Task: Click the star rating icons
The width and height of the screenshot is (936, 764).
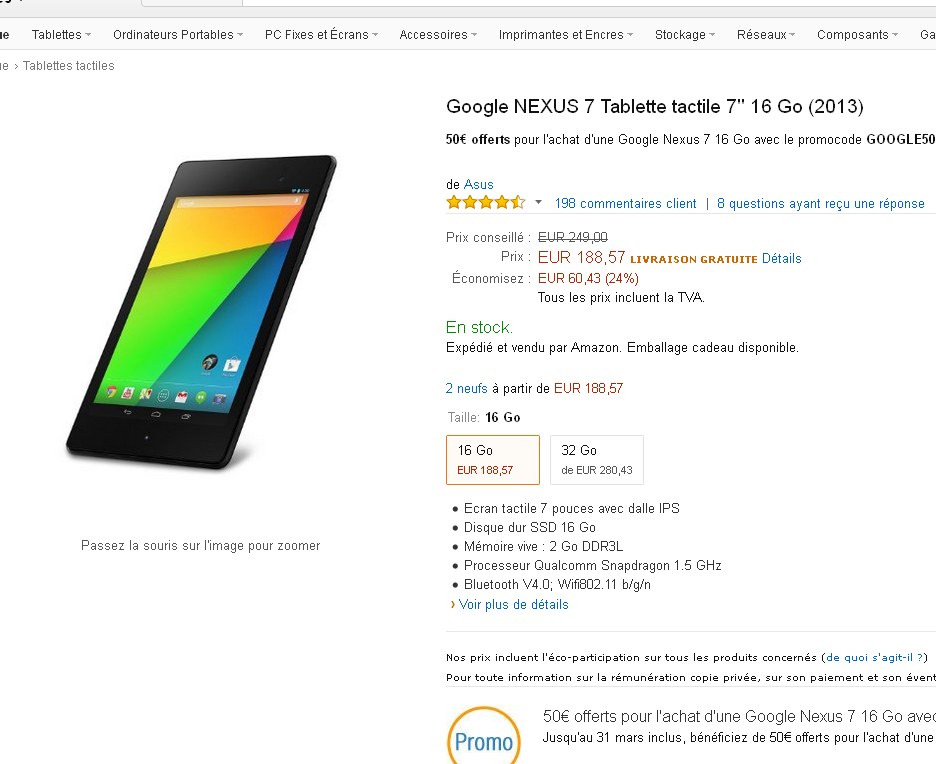Action: 485,203
